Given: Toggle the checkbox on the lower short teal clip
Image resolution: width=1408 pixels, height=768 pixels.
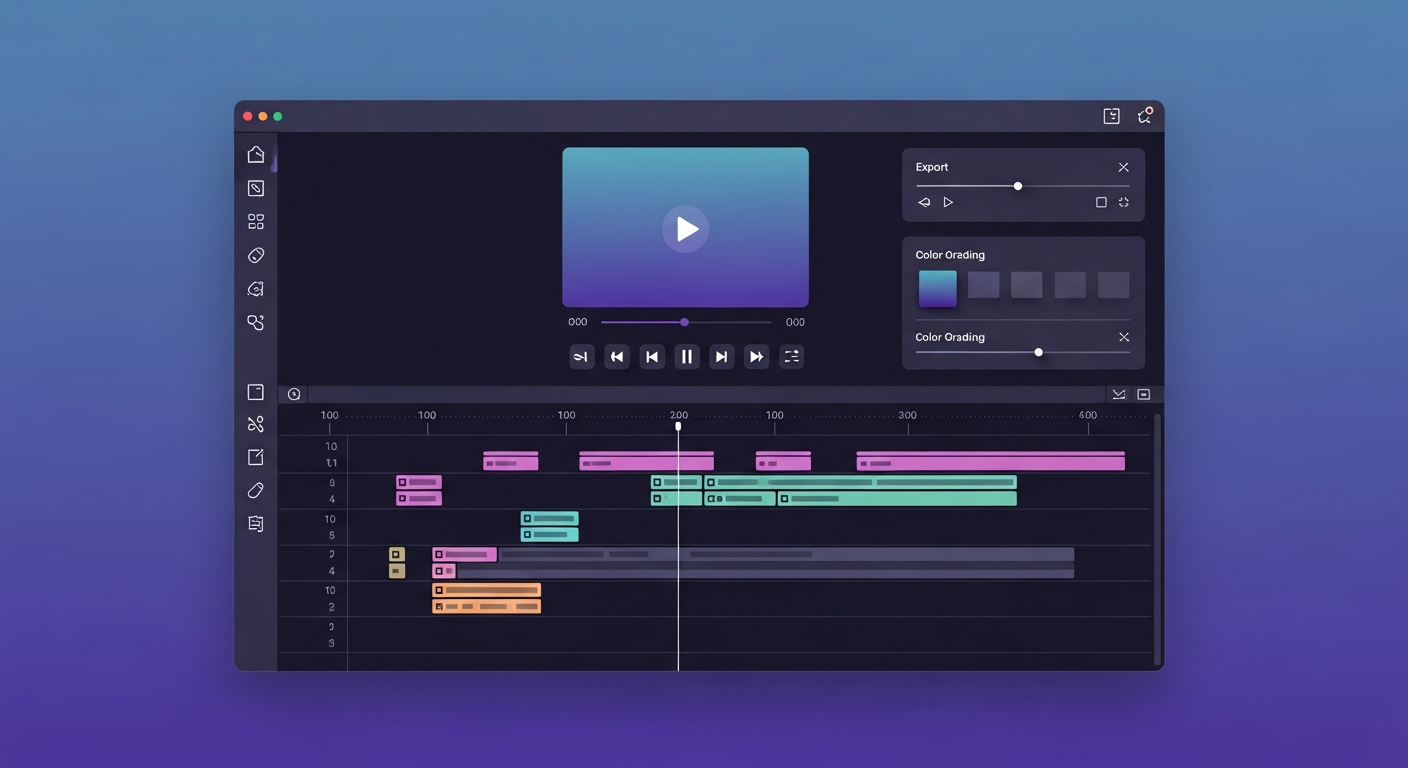Looking at the screenshot, I should 527,535.
